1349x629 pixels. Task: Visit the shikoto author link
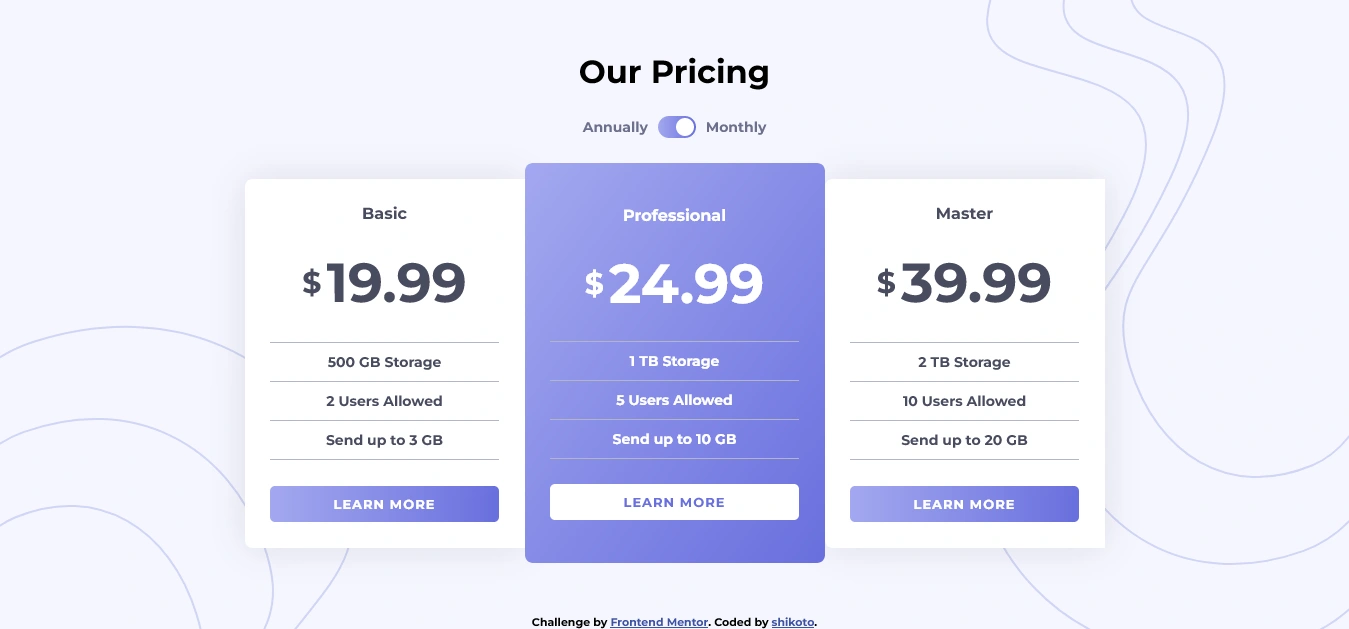(793, 622)
